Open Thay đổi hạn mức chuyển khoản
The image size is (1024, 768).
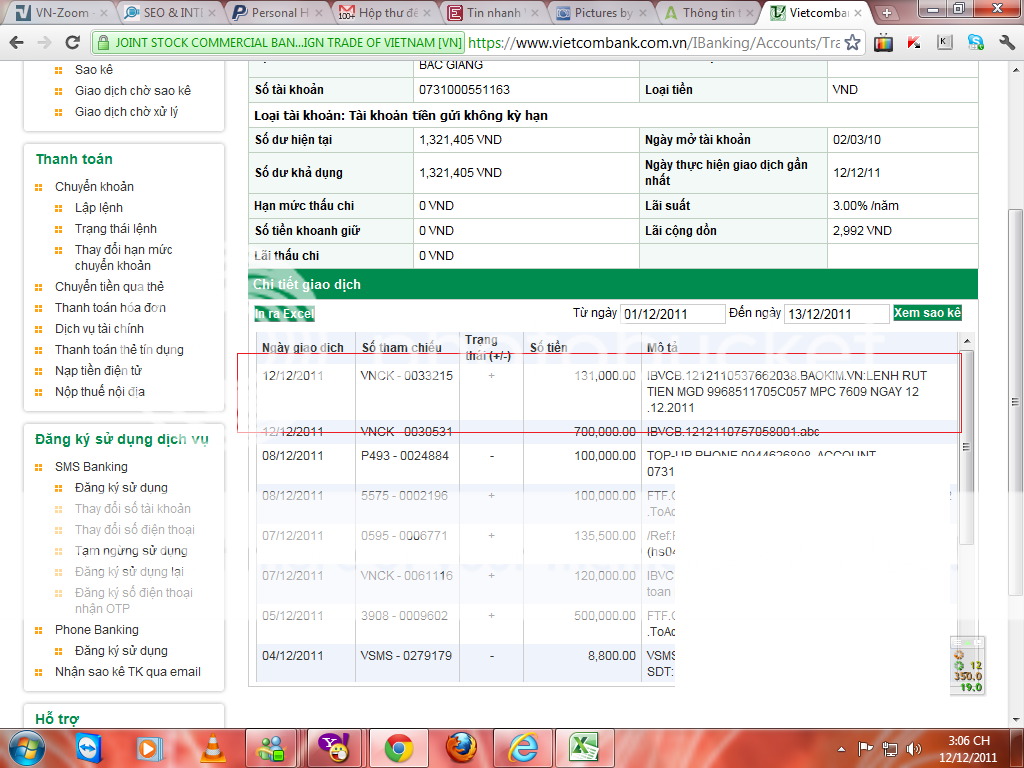point(123,257)
